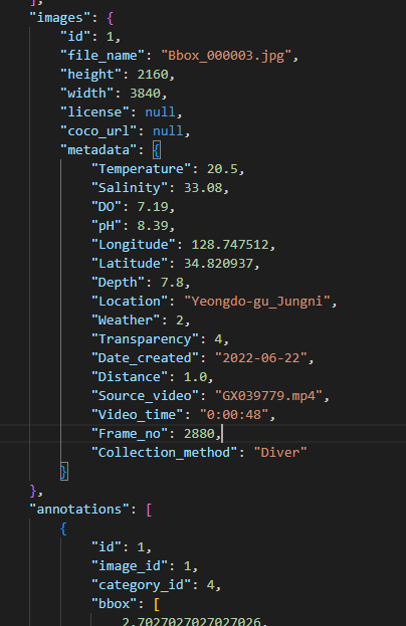Screen dimensions: 406x626
Task: Click the Location string "Yeongdo-gu_Jungni"
Action: tap(257, 301)
